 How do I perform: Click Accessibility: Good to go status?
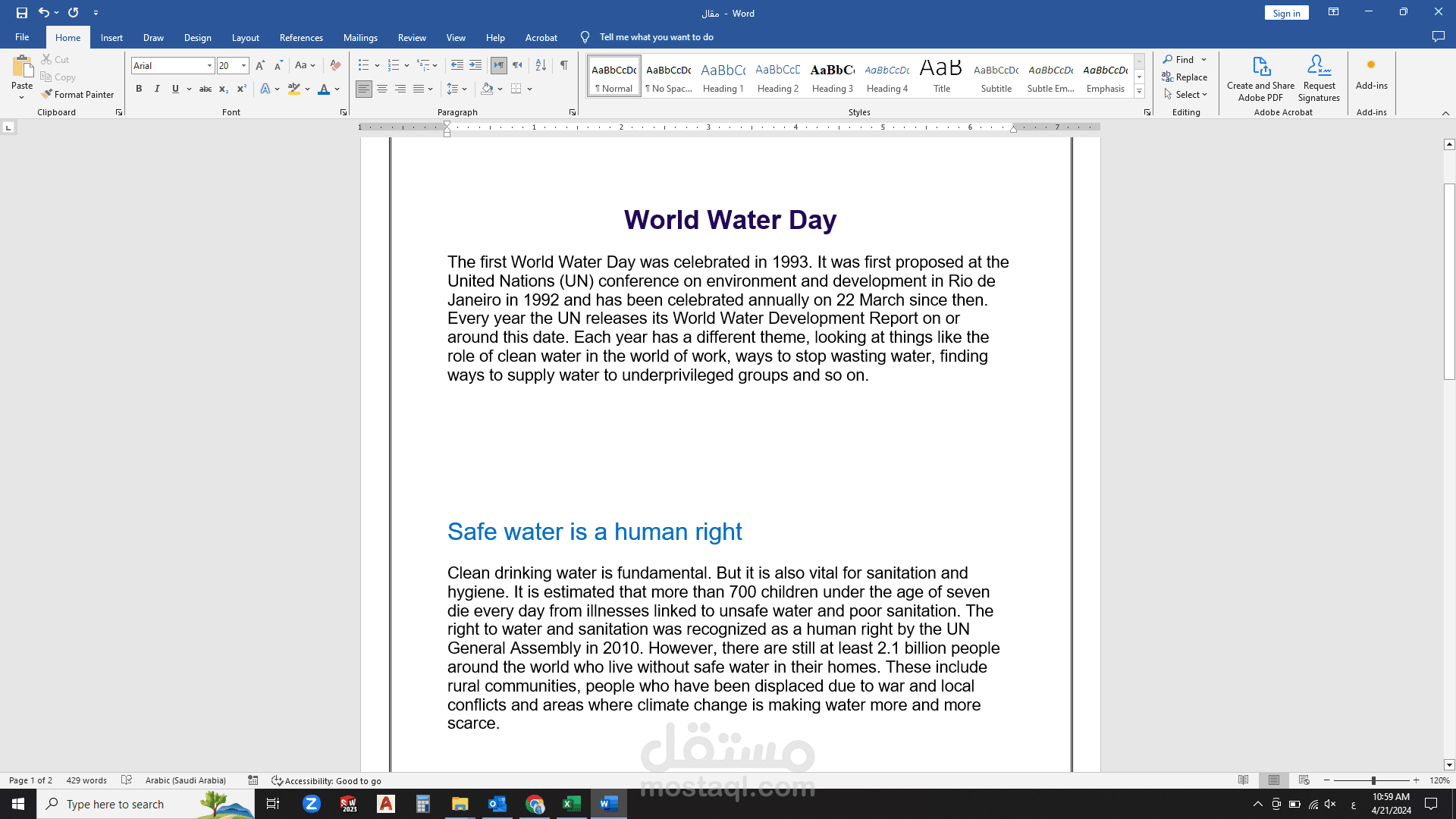326,780
